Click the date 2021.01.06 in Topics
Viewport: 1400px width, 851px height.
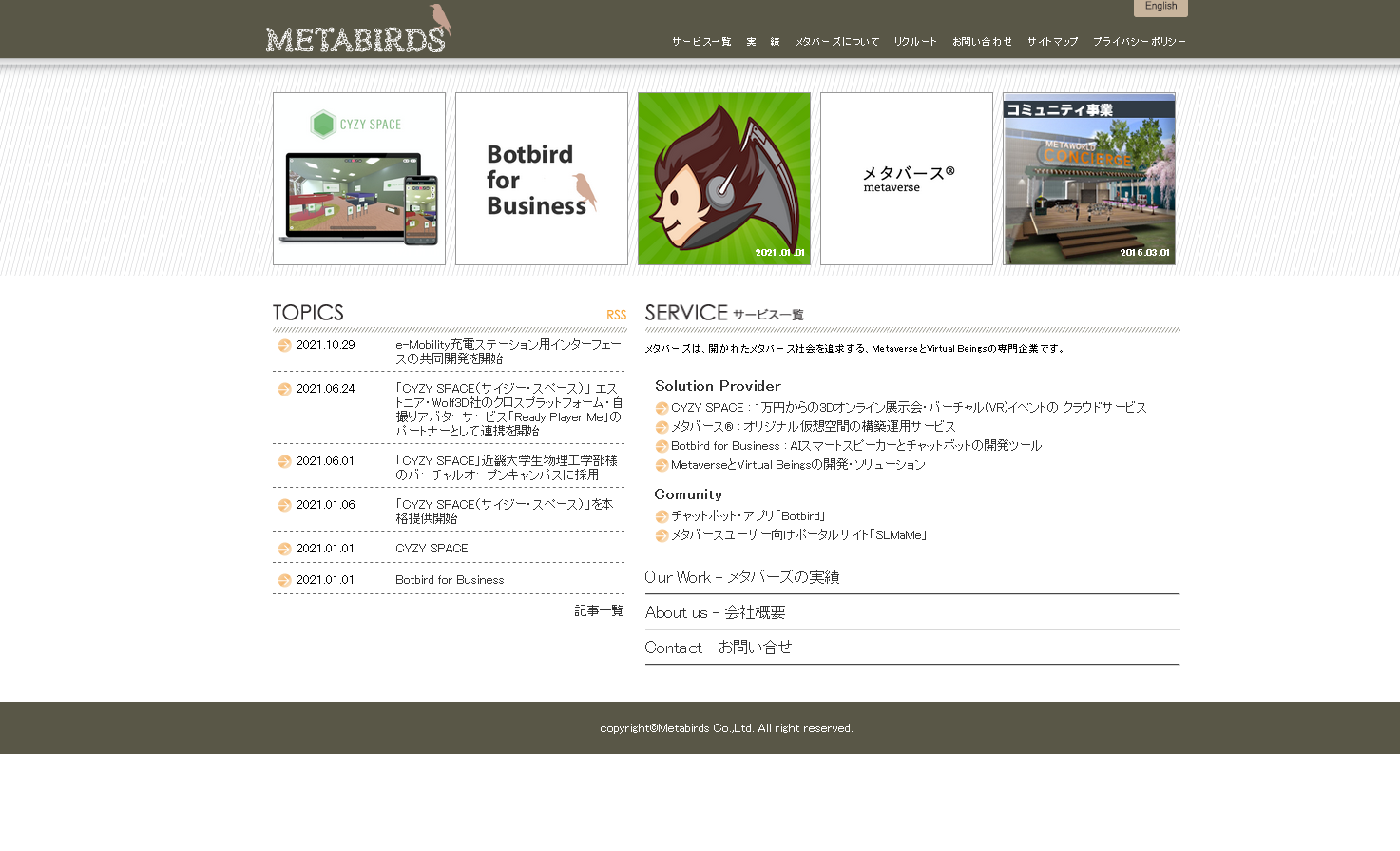click(x=325, y=505)
